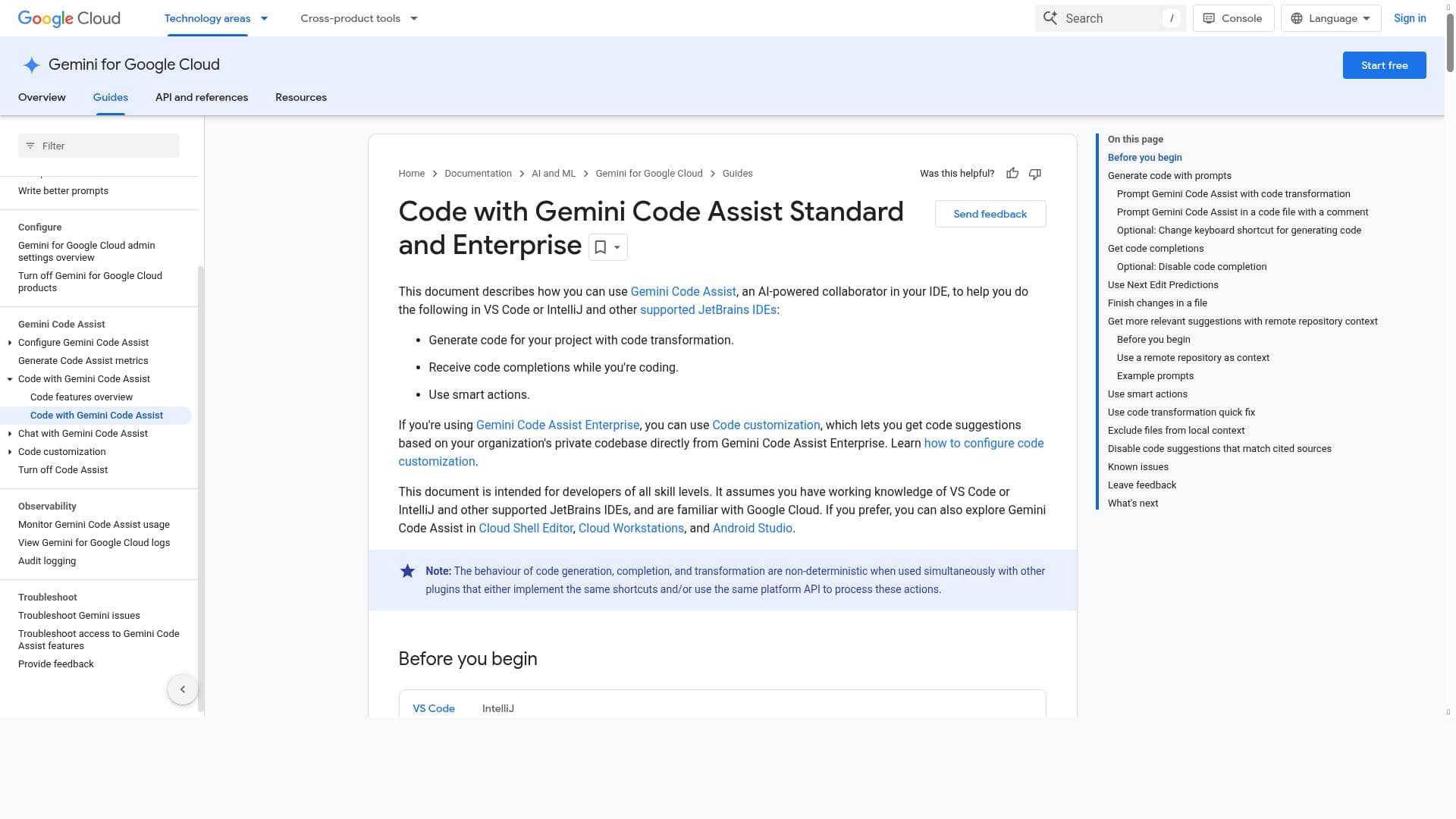The height and width of the screenshot is (819, 1456).
Task: Click the thumbs up helpful icon
Action: tap(1012, 174)
